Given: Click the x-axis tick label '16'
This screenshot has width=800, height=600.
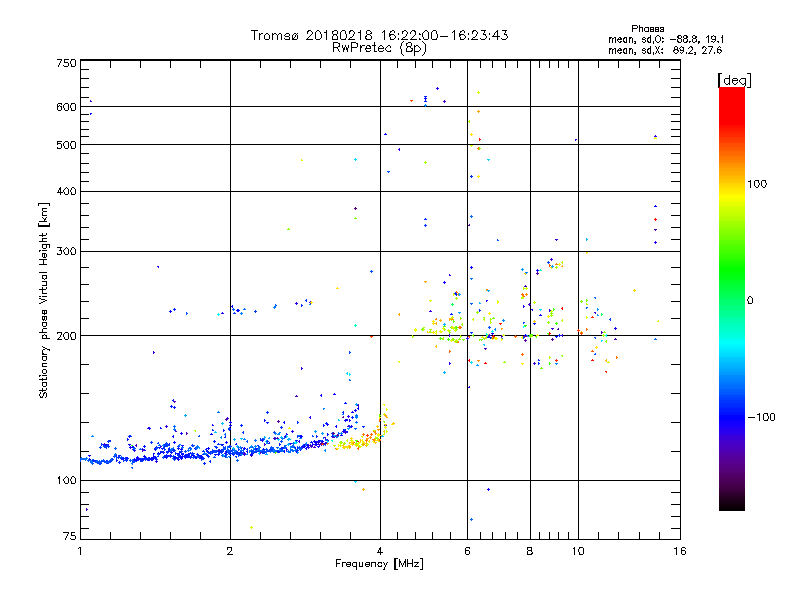Looking at the screenshot, I should click(680, 551).
